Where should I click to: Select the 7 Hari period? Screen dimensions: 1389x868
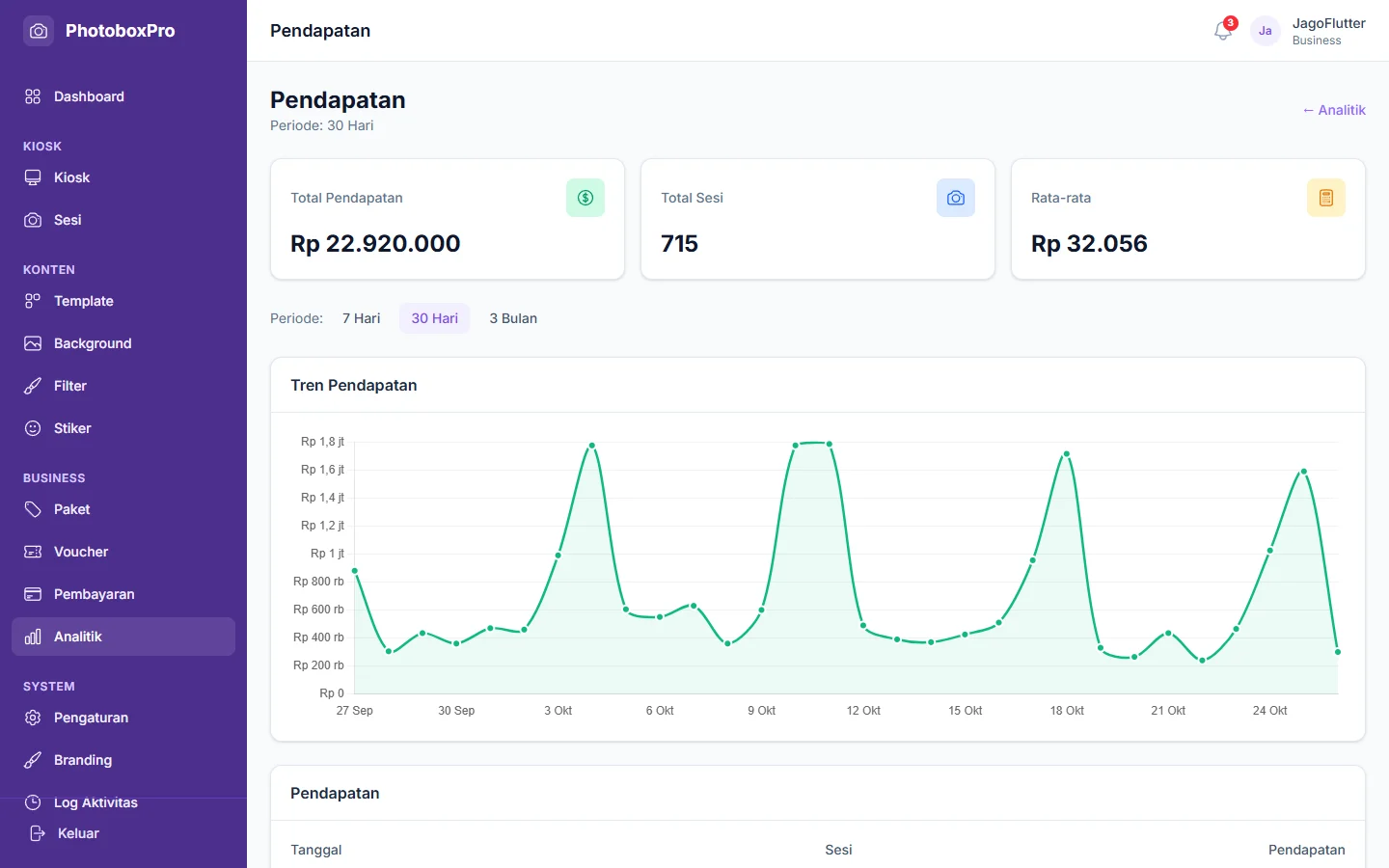point(362,318)
